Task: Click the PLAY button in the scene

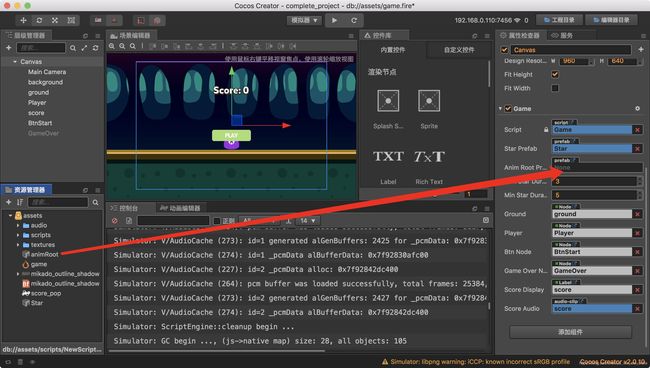Action: [231, 136]
